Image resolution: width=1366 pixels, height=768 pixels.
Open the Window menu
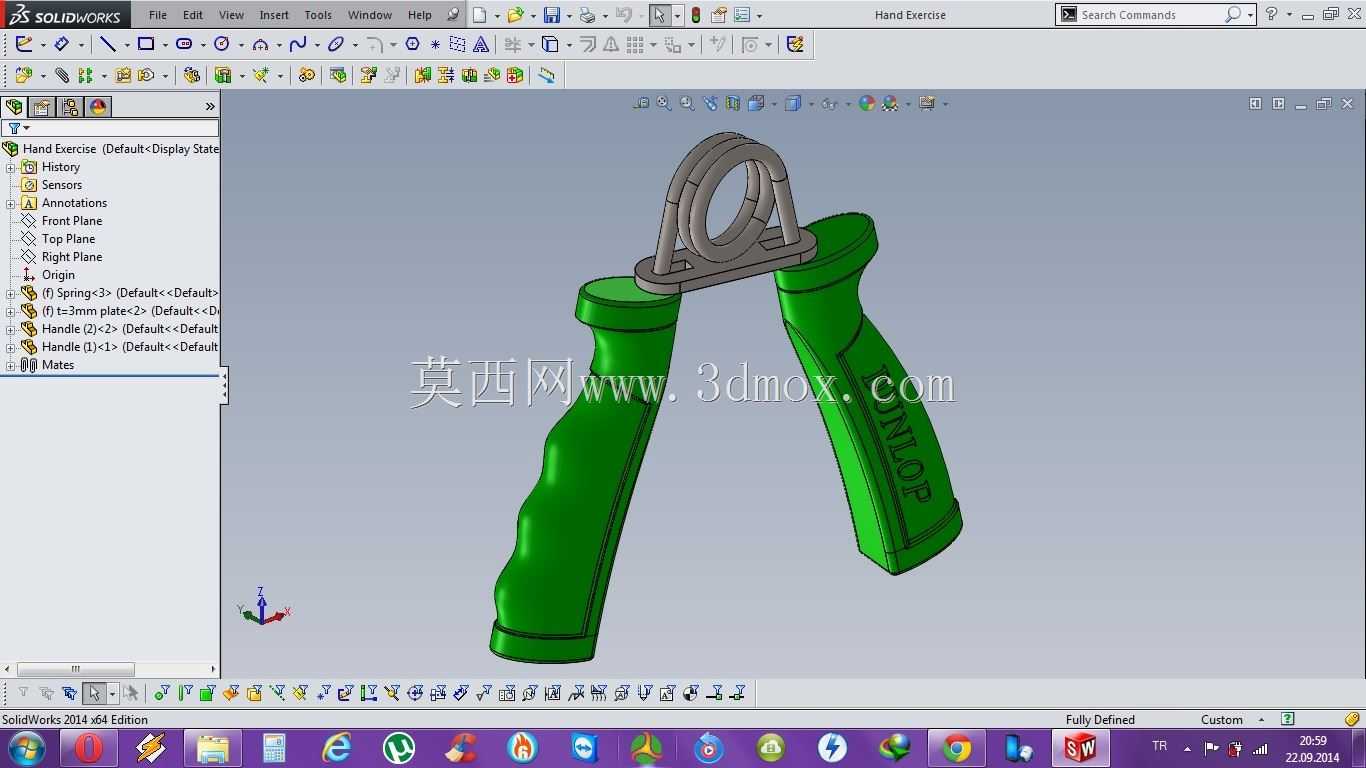point(370,15)
